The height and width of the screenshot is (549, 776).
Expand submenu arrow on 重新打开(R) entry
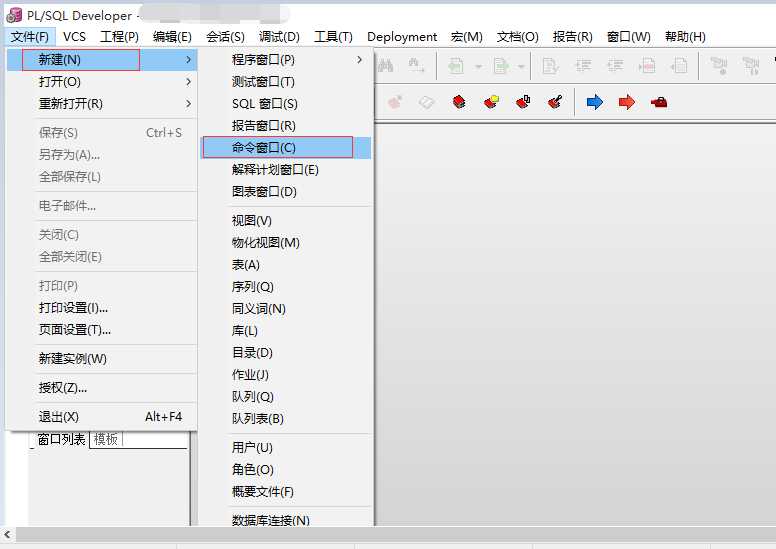point(189,103)
